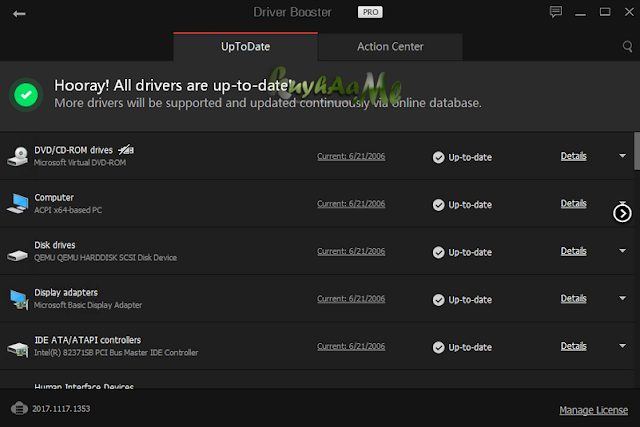The width and height of the screenshot is (640, 427).
Task: Click the crossed-out badge beside DVD/CD-ROM drives
Action: click(x=126, y=150)
